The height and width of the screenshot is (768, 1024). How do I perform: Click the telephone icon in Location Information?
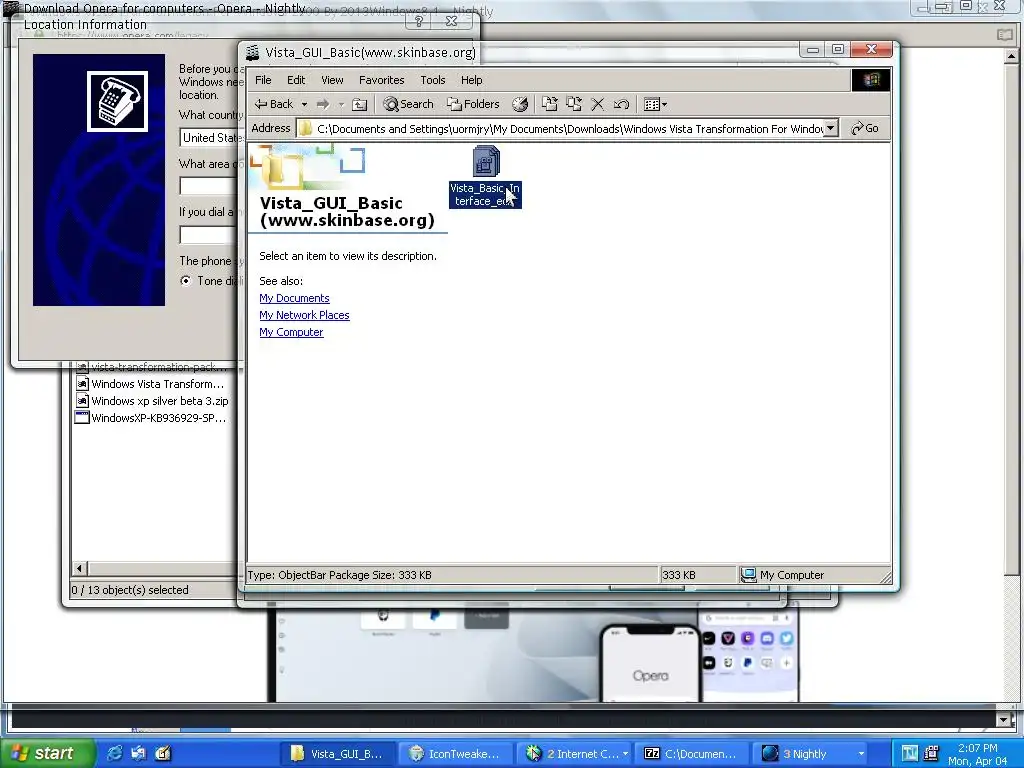[x=117, y=101]
